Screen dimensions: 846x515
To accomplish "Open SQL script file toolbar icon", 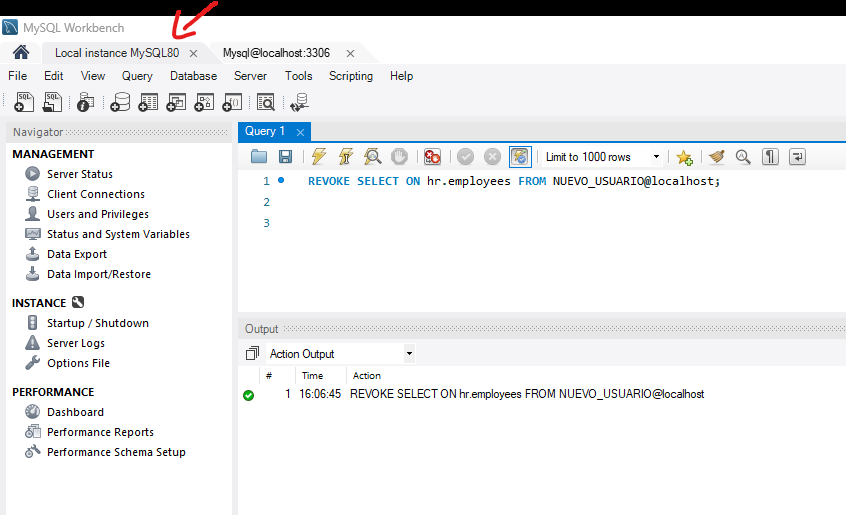I will coord(52,102).
